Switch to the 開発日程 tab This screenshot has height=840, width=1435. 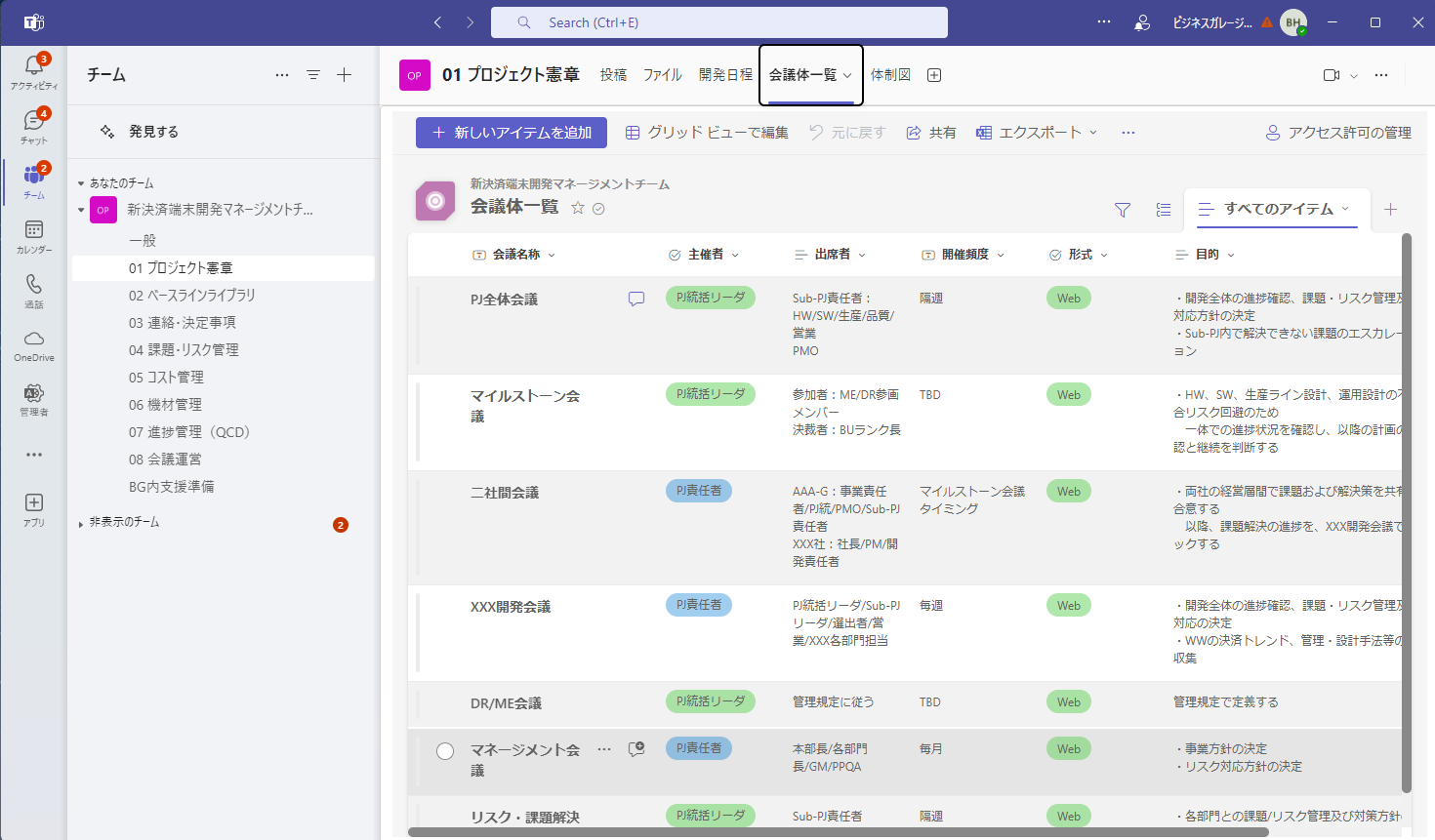(725, 75)
